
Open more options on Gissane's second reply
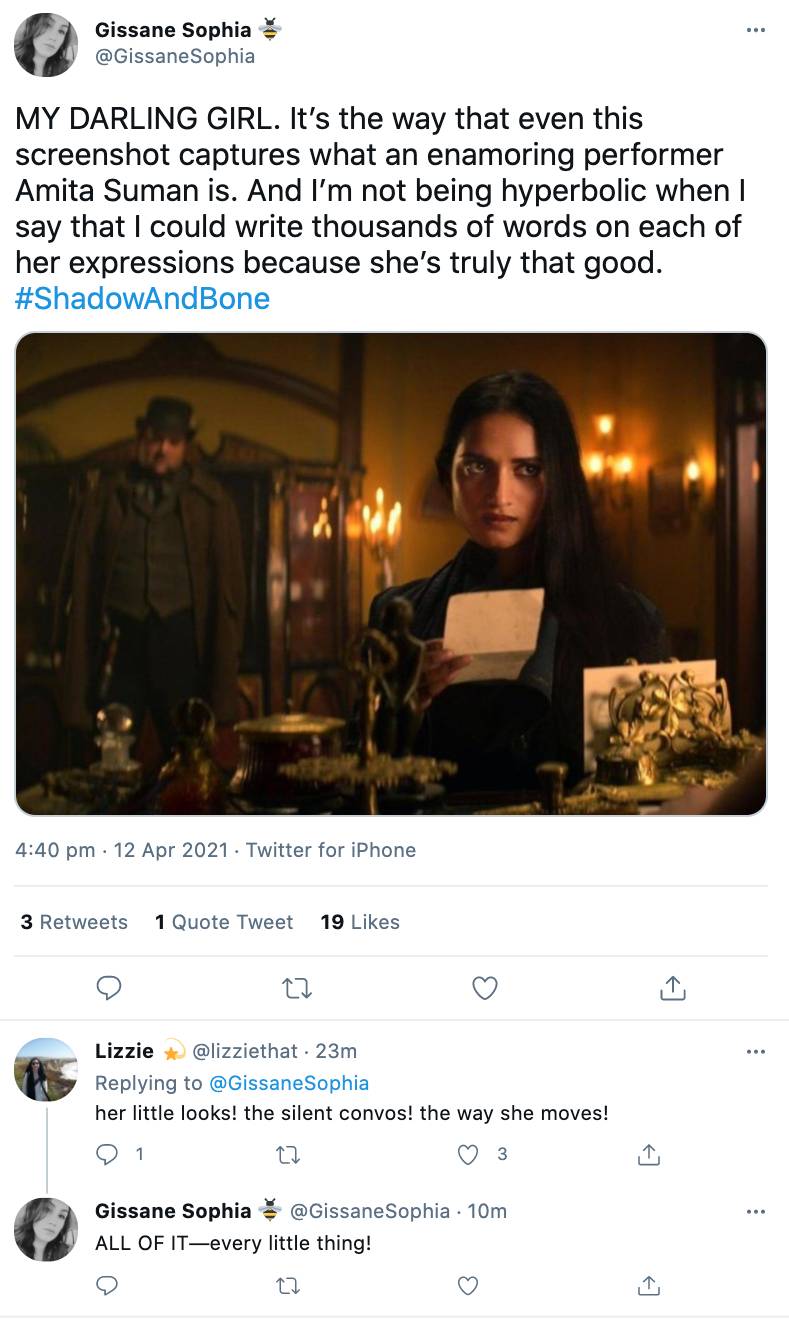pyautogui.click(x=756, y=1210)
